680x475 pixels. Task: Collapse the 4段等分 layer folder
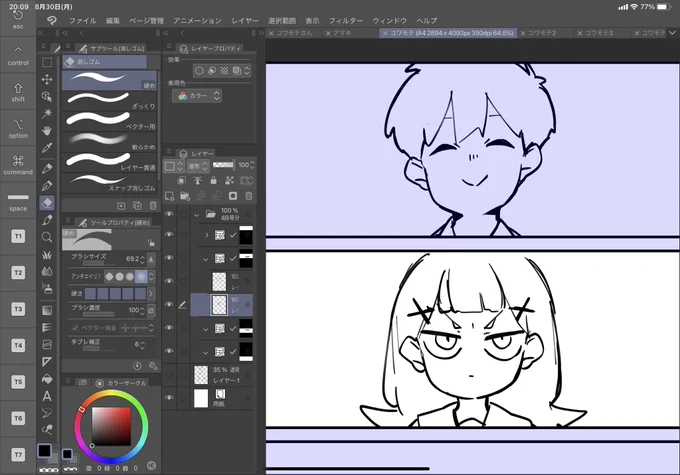[196, 214]
